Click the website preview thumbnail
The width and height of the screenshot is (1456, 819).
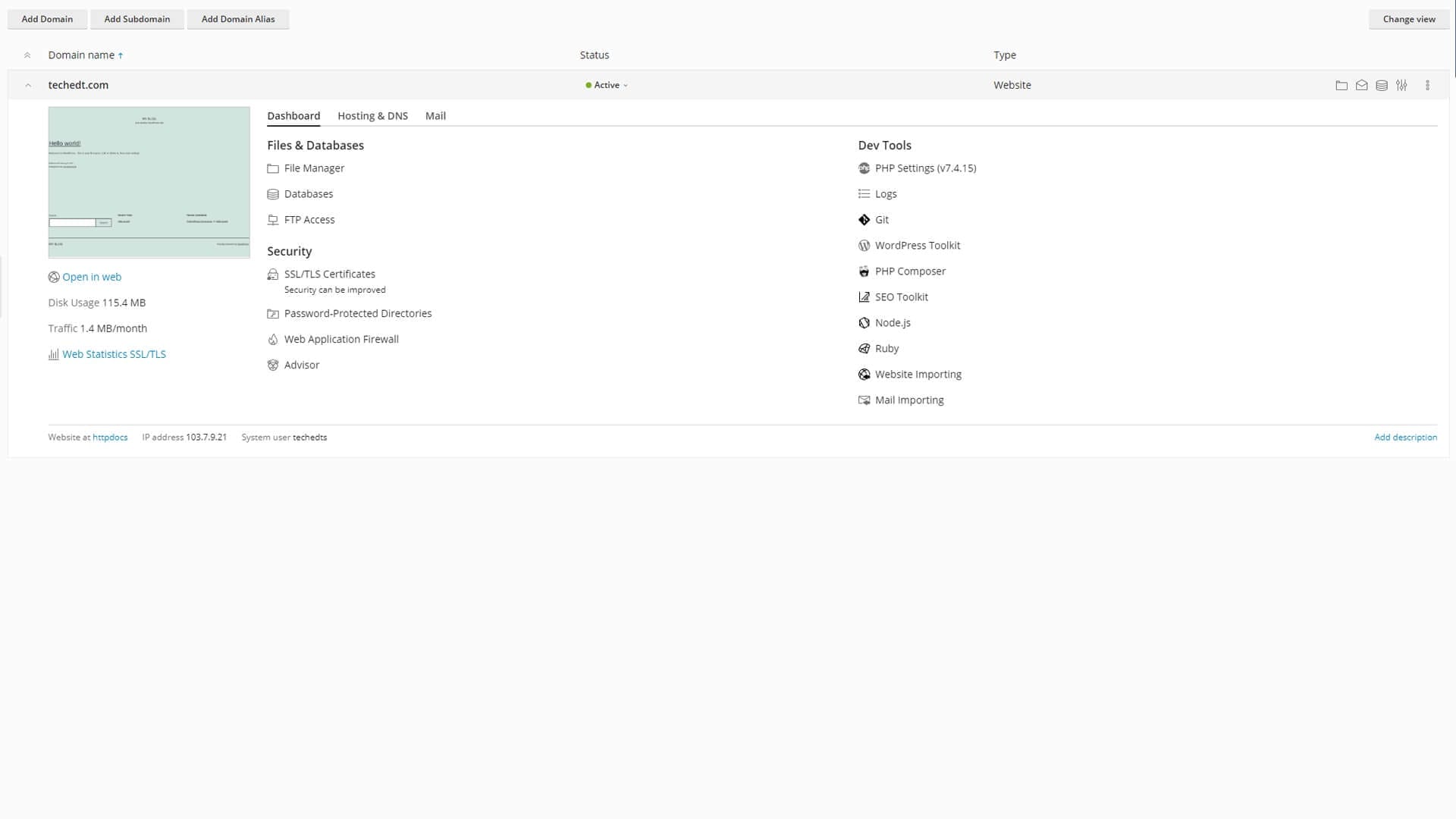(149, 182)
